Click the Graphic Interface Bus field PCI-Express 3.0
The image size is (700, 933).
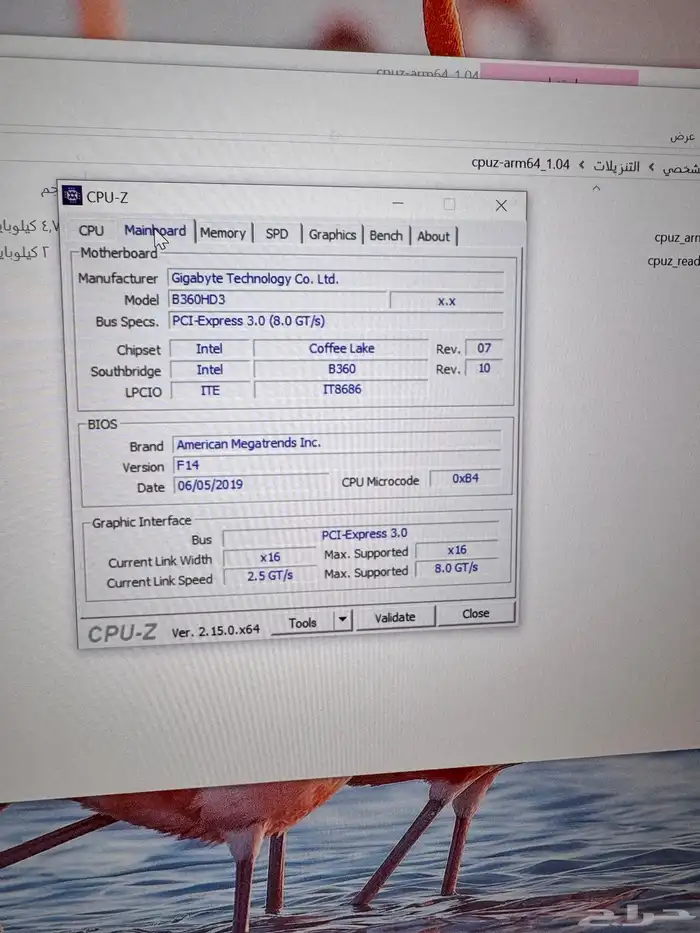[x=361, y=535]
